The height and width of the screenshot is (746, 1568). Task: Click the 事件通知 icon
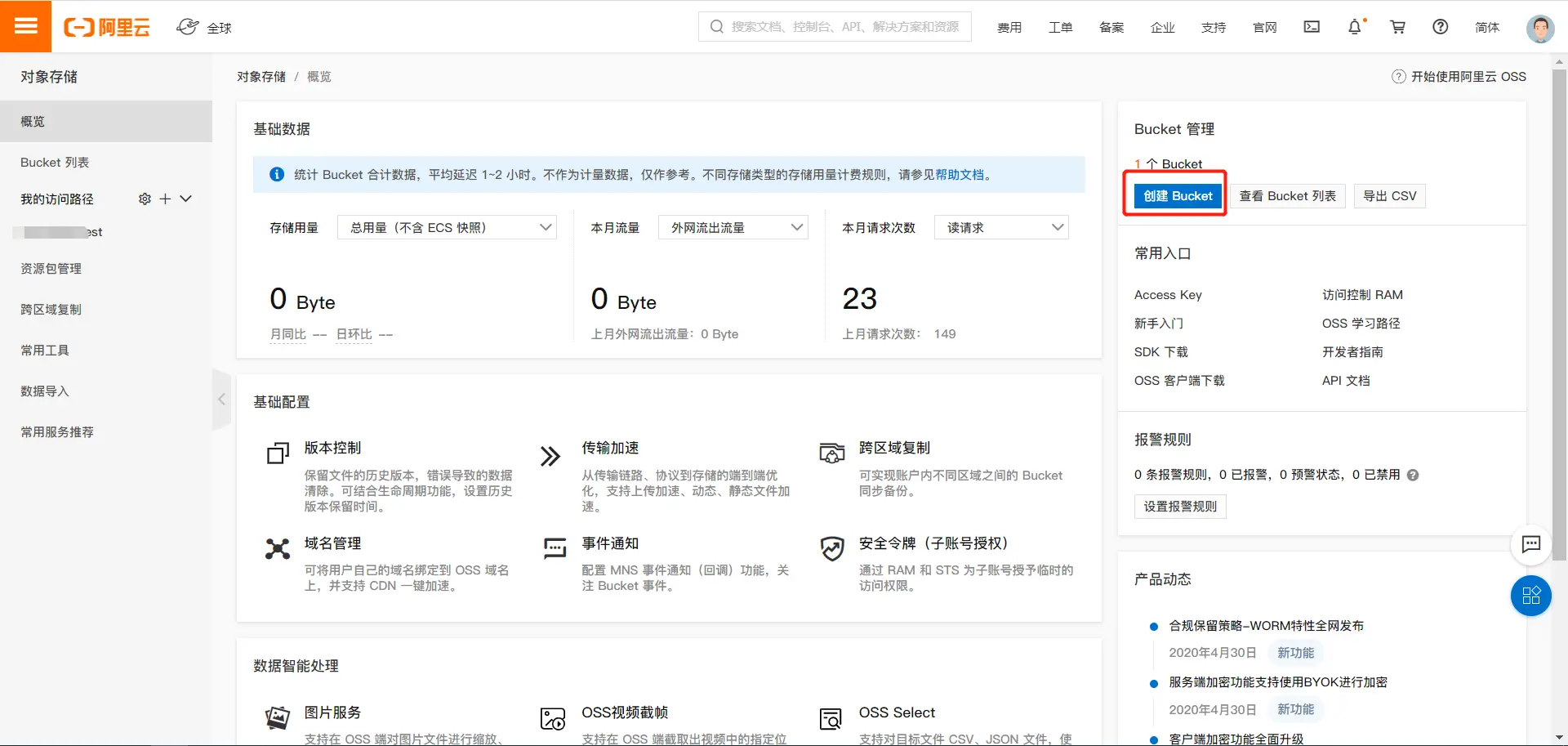pyautogui.click(x=555, y=547)
